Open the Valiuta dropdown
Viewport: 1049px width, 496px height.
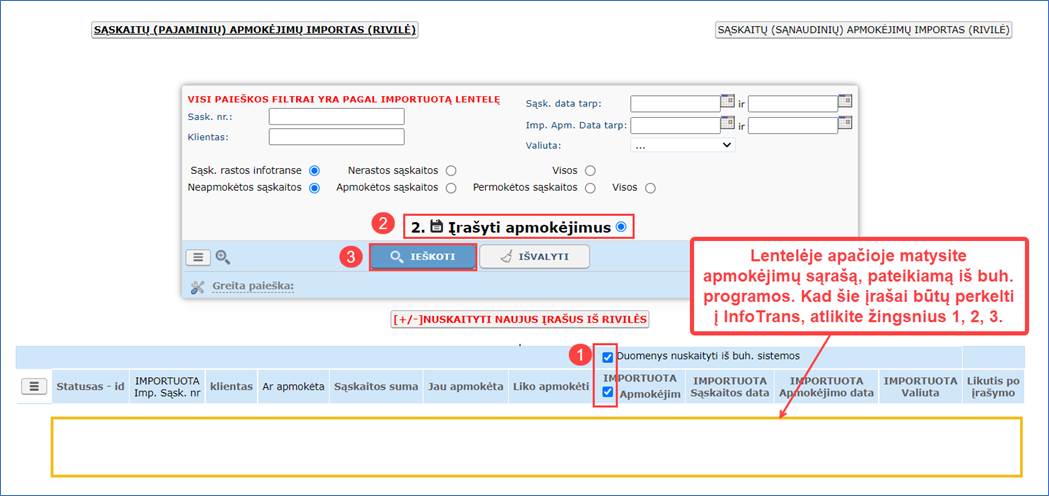[x=682, y=145]
